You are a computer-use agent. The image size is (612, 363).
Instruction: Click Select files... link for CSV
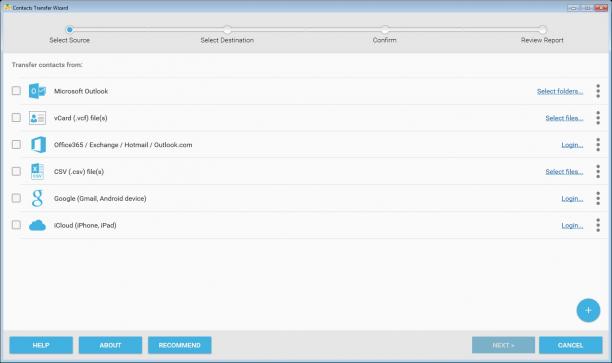click(564, 172)
